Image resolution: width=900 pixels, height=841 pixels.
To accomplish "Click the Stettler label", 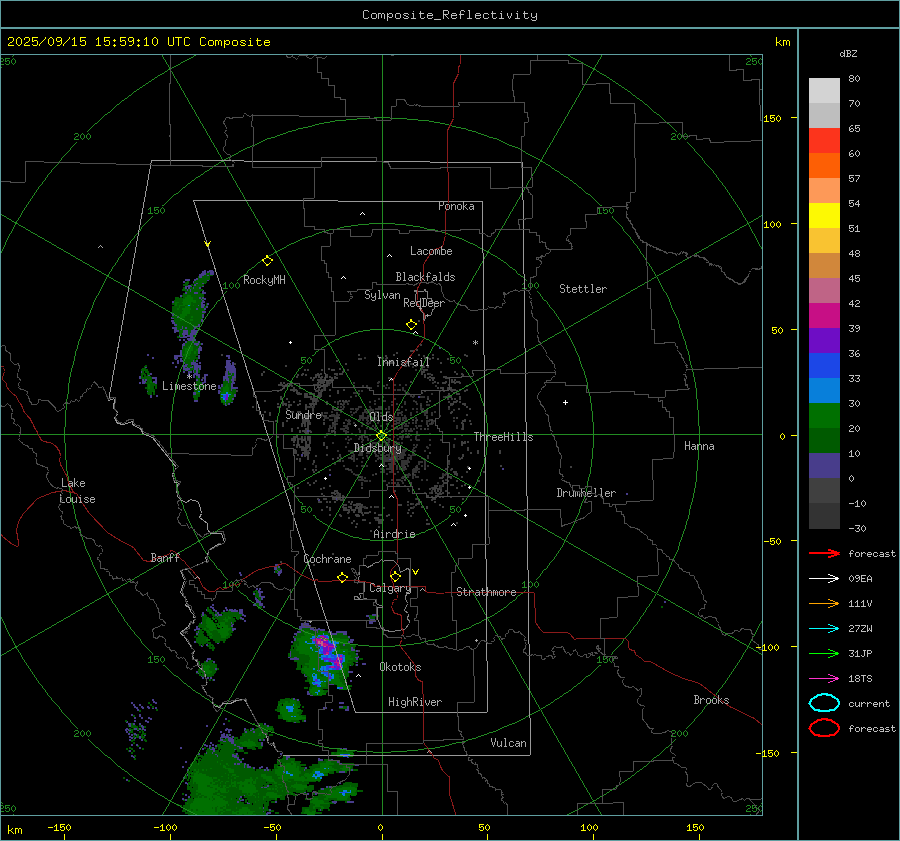I will pos(583,289).
